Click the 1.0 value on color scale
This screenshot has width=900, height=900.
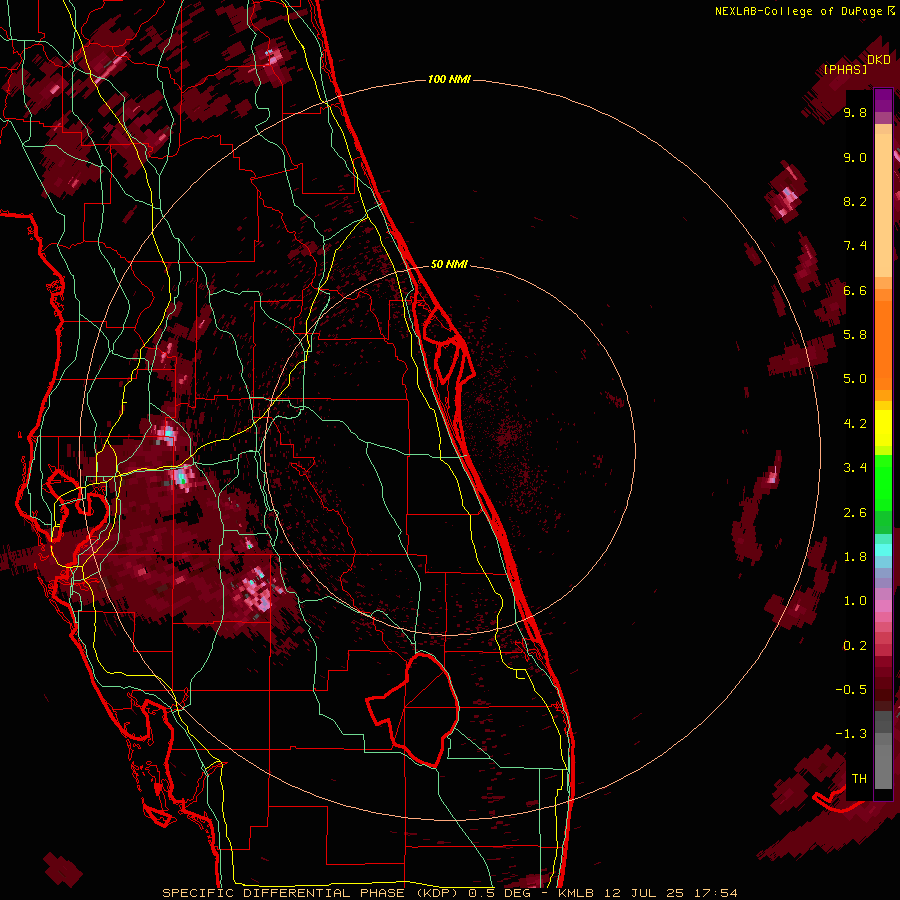coord(855,601)
